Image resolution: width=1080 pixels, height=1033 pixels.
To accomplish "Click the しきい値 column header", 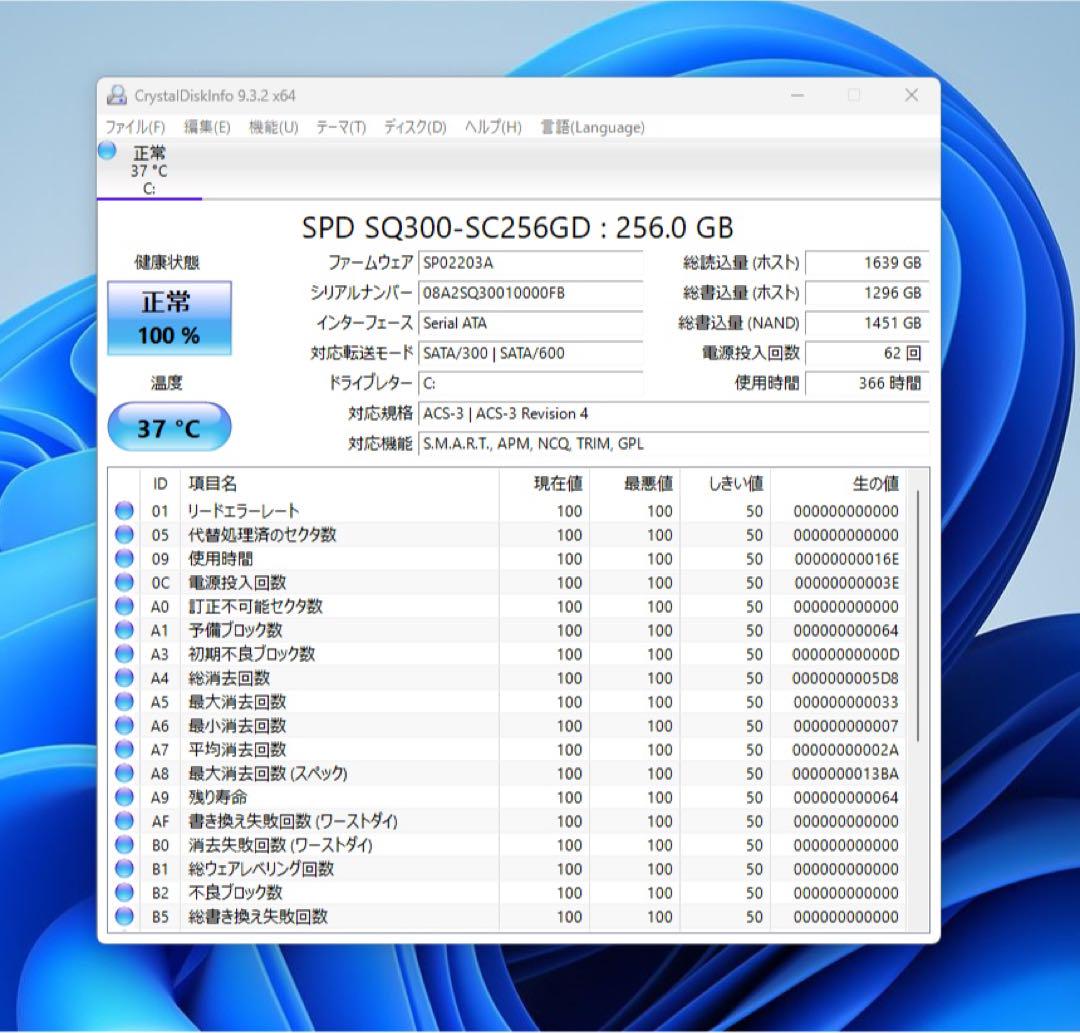I will point(725,484).
